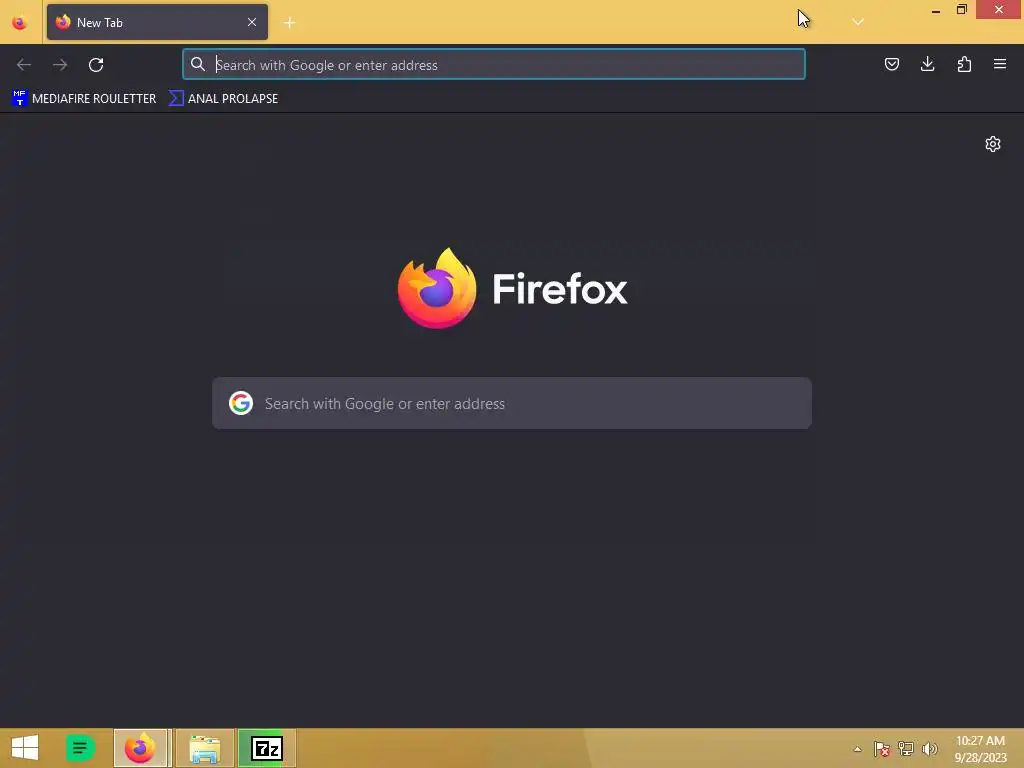Open the green notes app on taskbar

pos(80,748)
